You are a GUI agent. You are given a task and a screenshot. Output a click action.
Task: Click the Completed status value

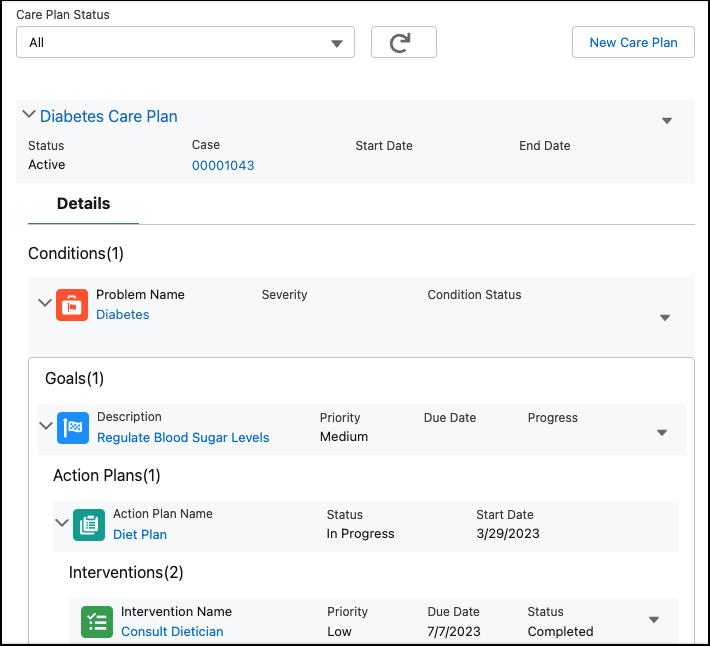tap(560, 631)
